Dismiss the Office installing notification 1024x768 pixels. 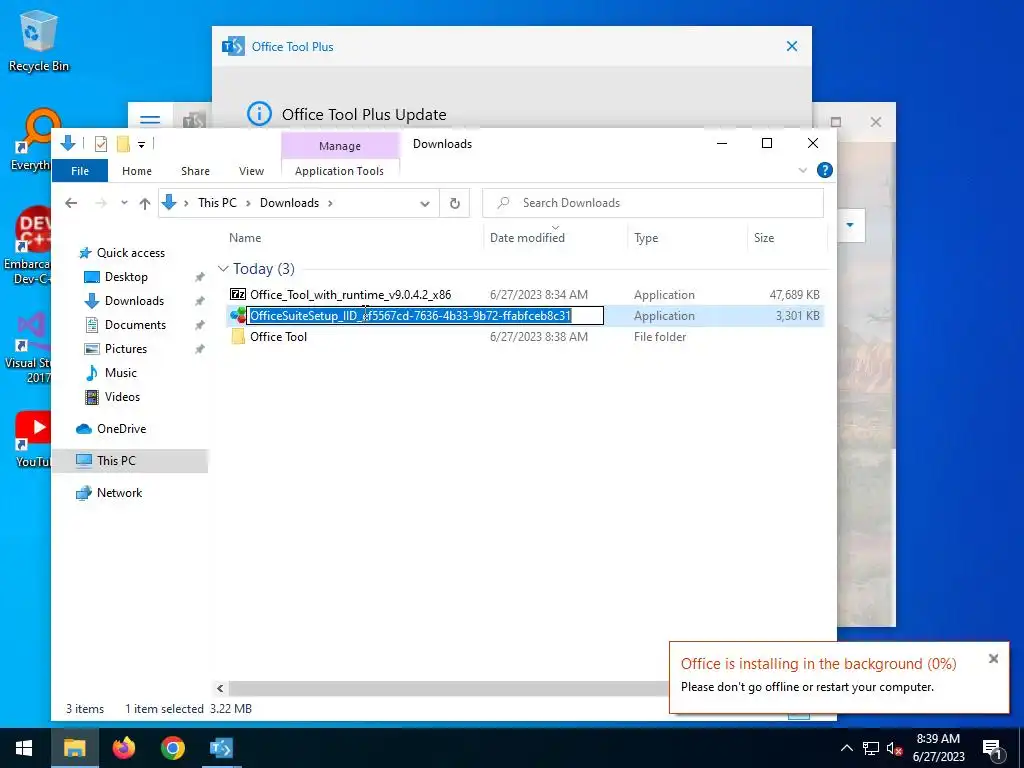(993, 659)
